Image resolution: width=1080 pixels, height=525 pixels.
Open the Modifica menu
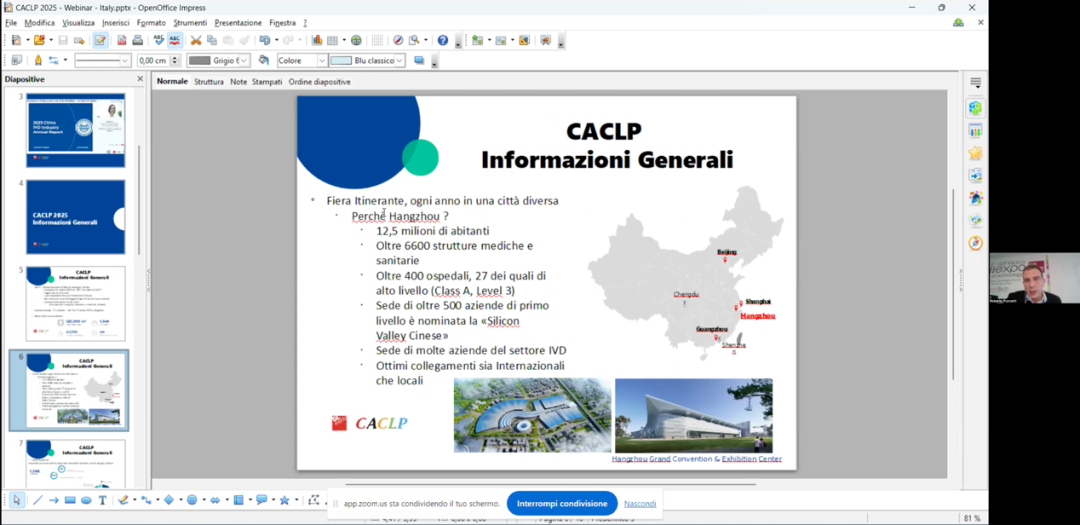click(39, 23)
